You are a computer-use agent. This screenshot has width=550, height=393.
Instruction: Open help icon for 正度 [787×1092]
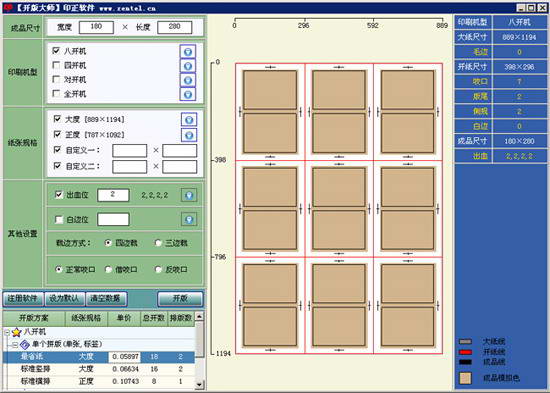click(189, 135)
